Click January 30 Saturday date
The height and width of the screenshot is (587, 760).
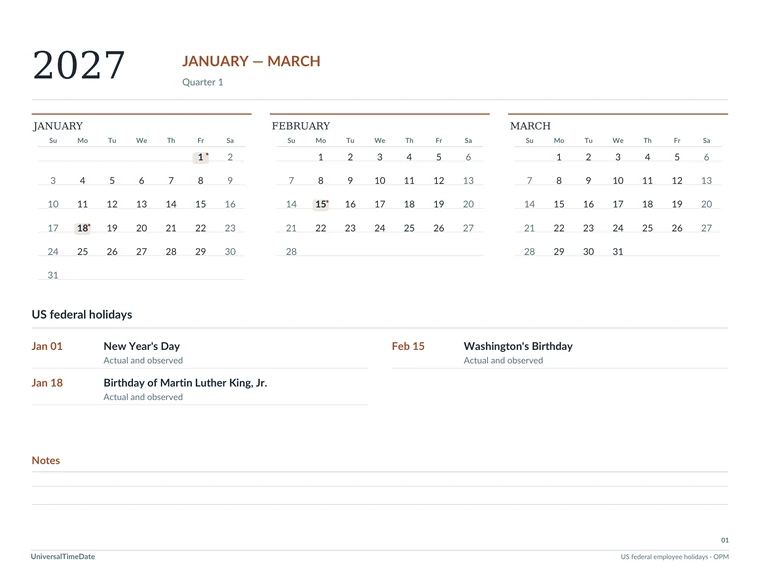230,252
